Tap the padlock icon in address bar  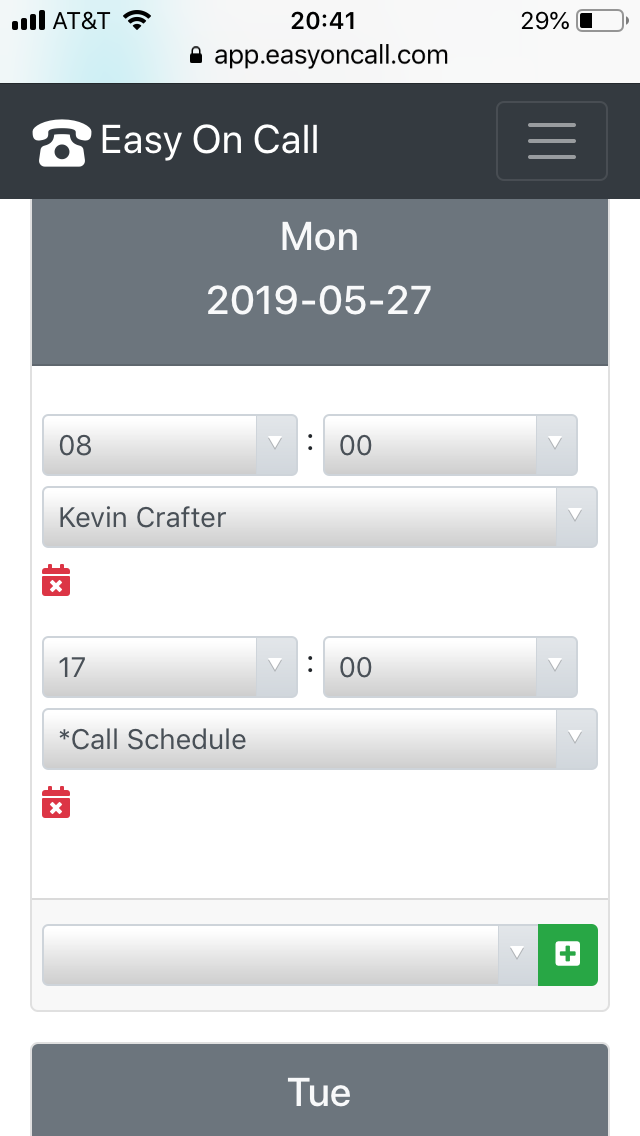(x=196, y=55)
